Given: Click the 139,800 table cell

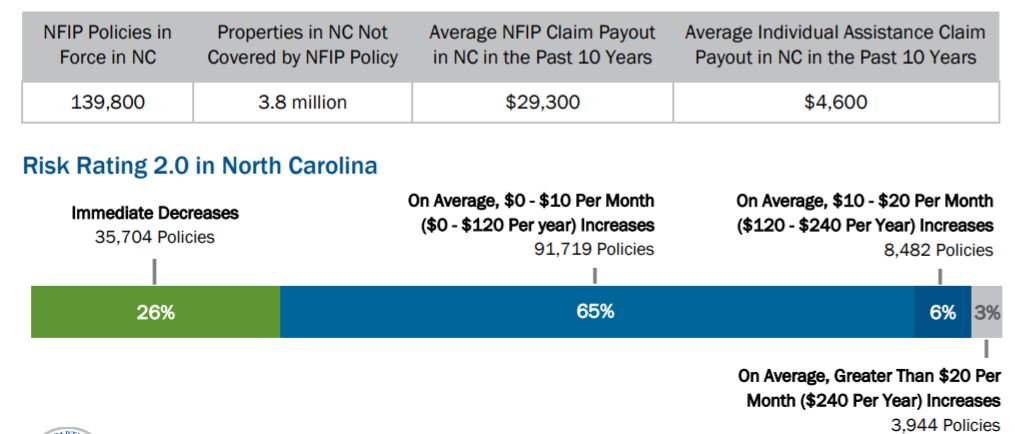Looking at the screenshot, I should pyautogui.click(x=106, y=102).
